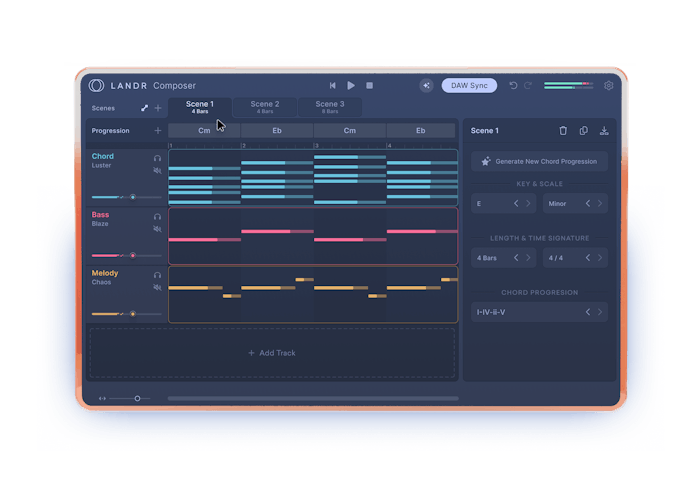Switch to Scene 2 tab
700x478 pixels.
265,107
